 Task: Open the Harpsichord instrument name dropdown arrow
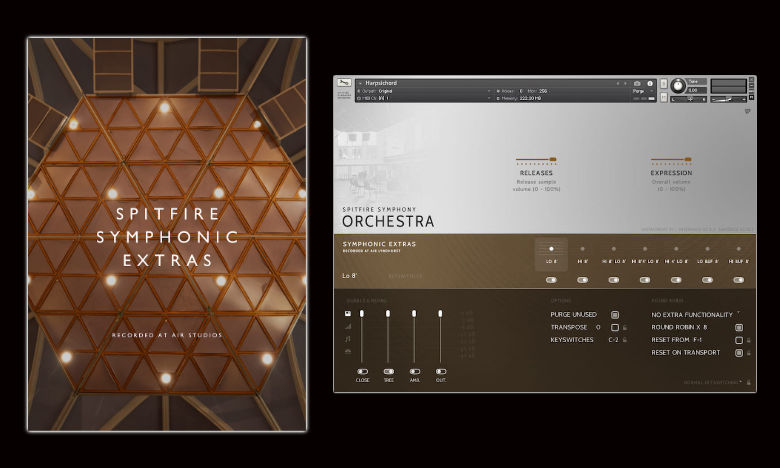point(360,84)
